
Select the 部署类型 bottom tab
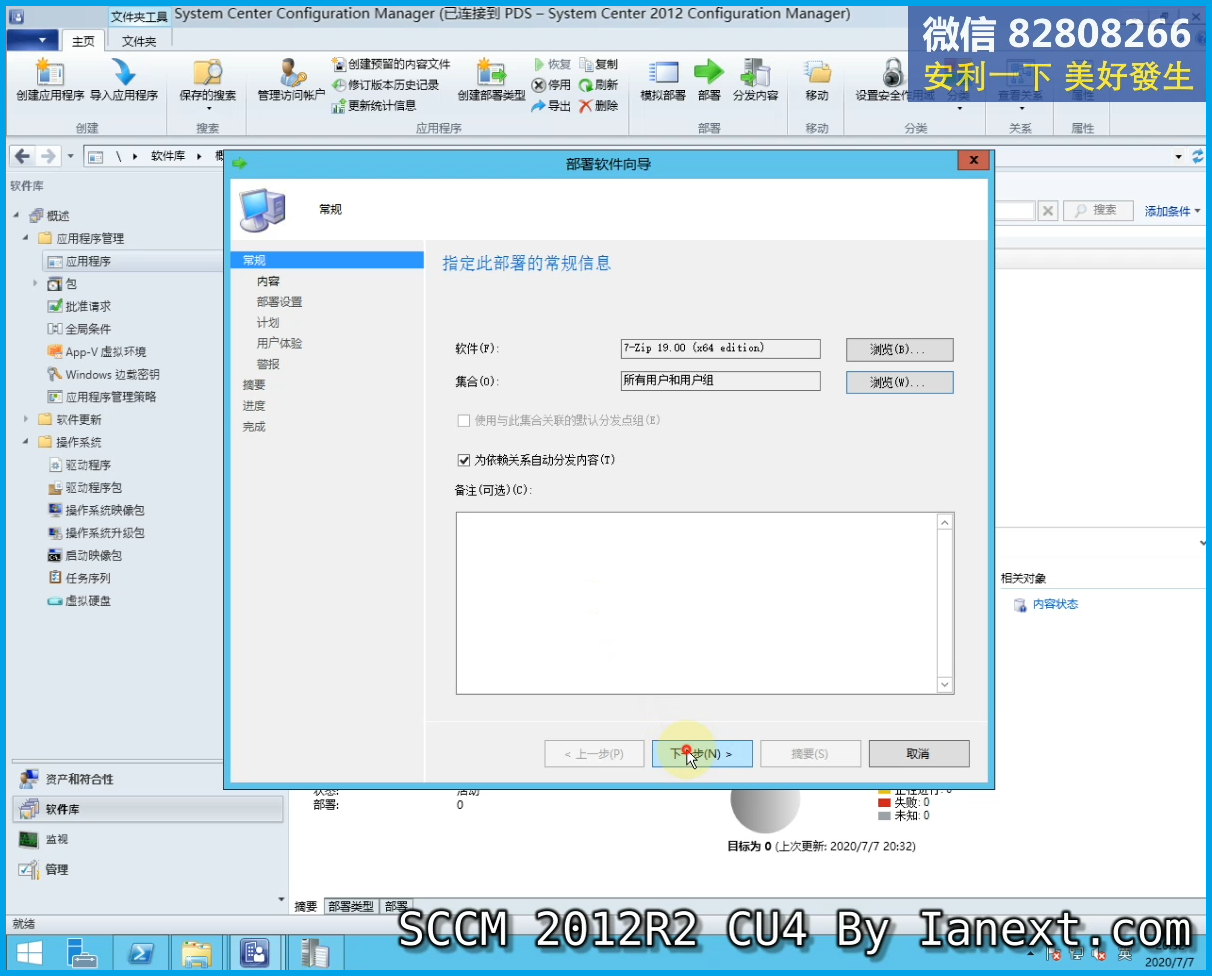351,906
